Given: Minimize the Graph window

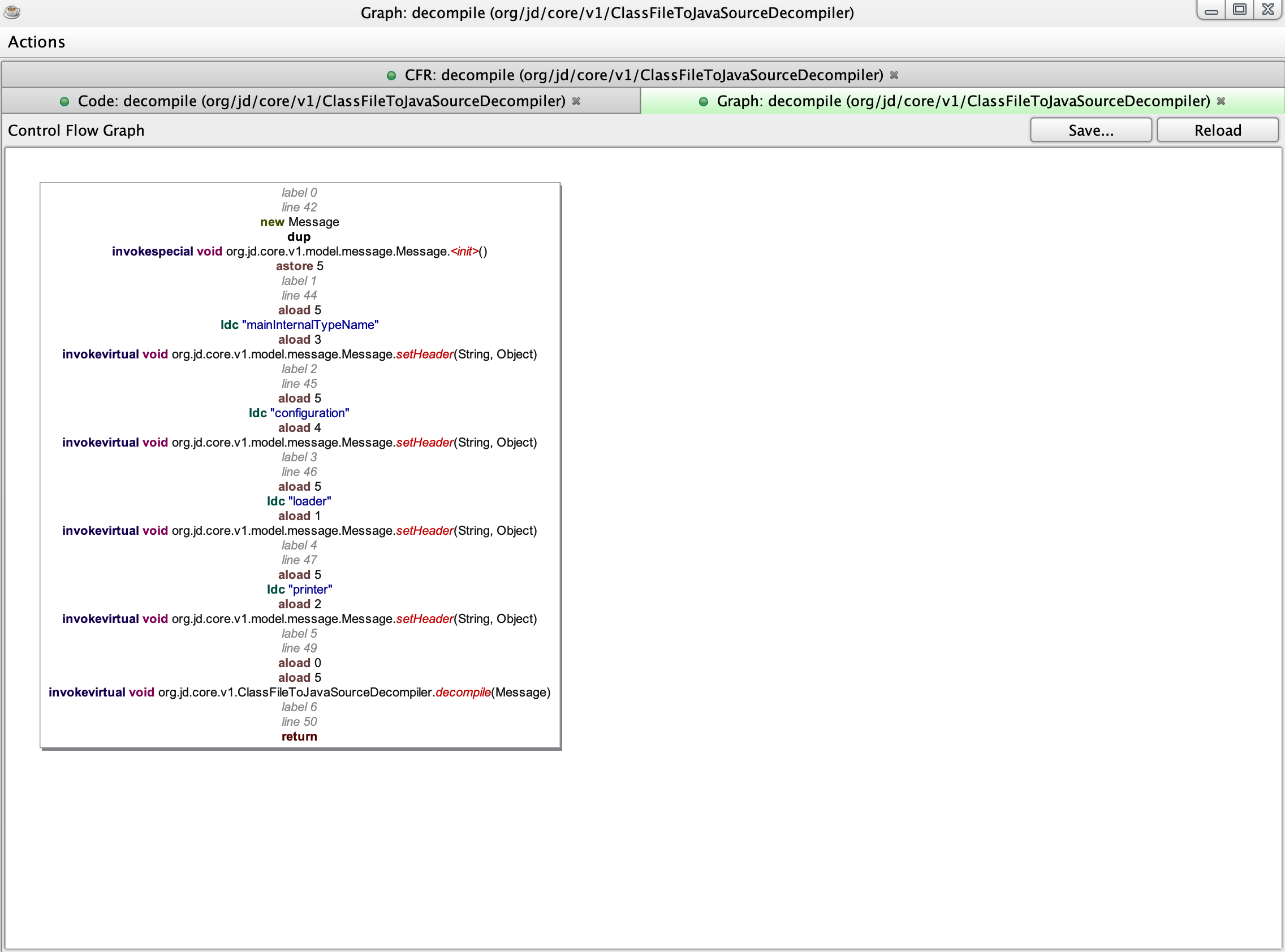Looking at the screenshot, I should coord(1211,10).
